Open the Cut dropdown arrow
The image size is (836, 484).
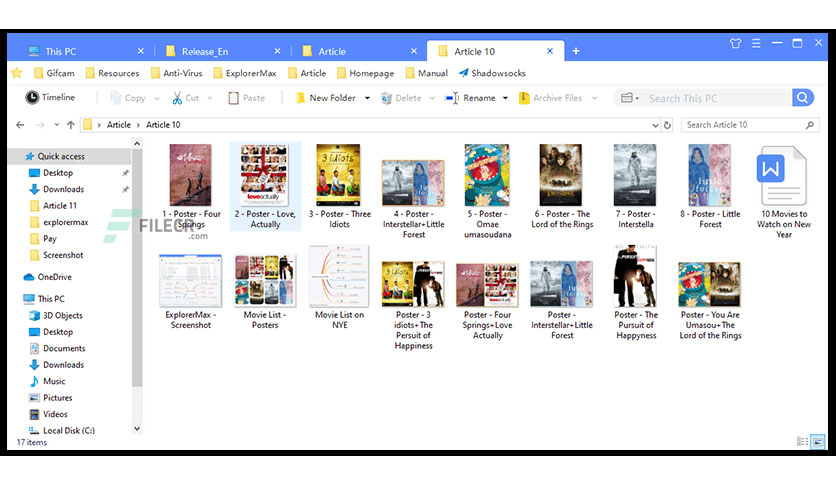[210, 99]
